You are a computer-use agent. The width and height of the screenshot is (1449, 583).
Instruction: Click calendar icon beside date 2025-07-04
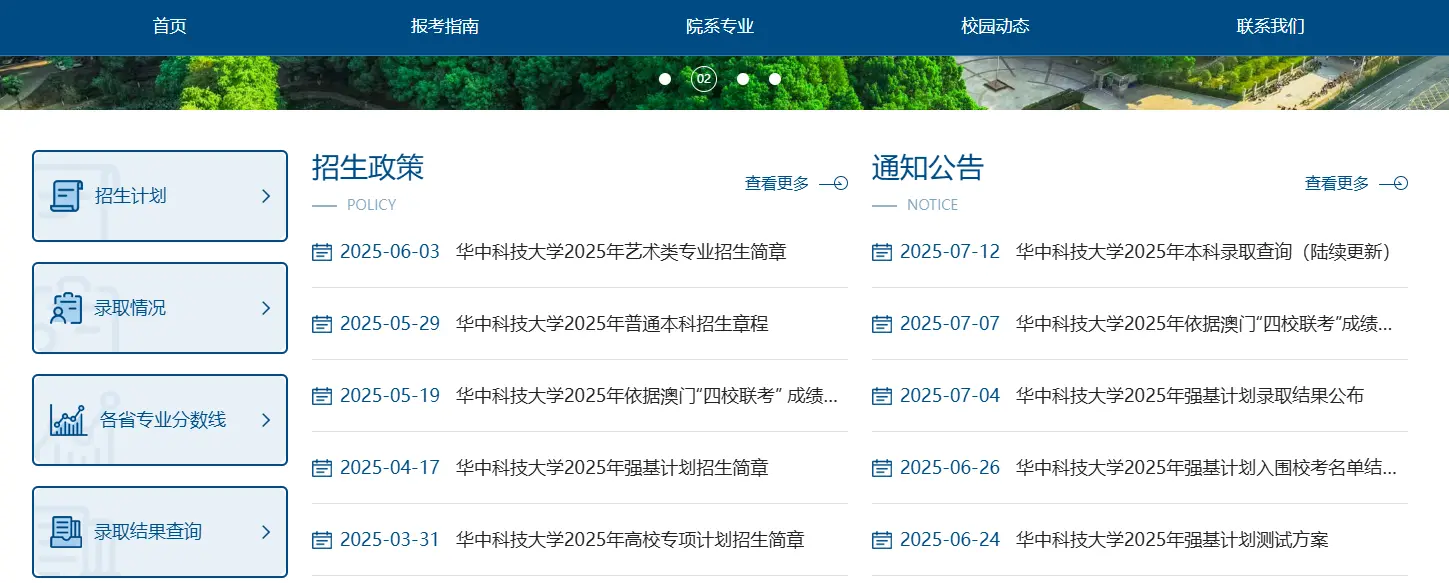click(881, 396)
